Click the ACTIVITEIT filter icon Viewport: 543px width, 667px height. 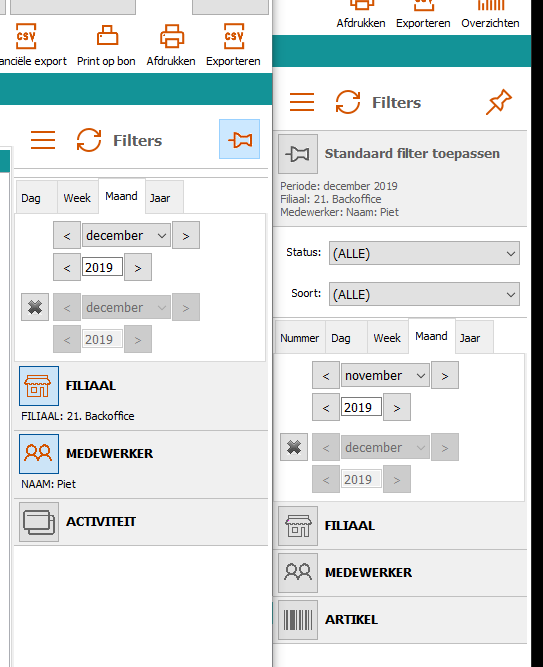pos(39,522)
